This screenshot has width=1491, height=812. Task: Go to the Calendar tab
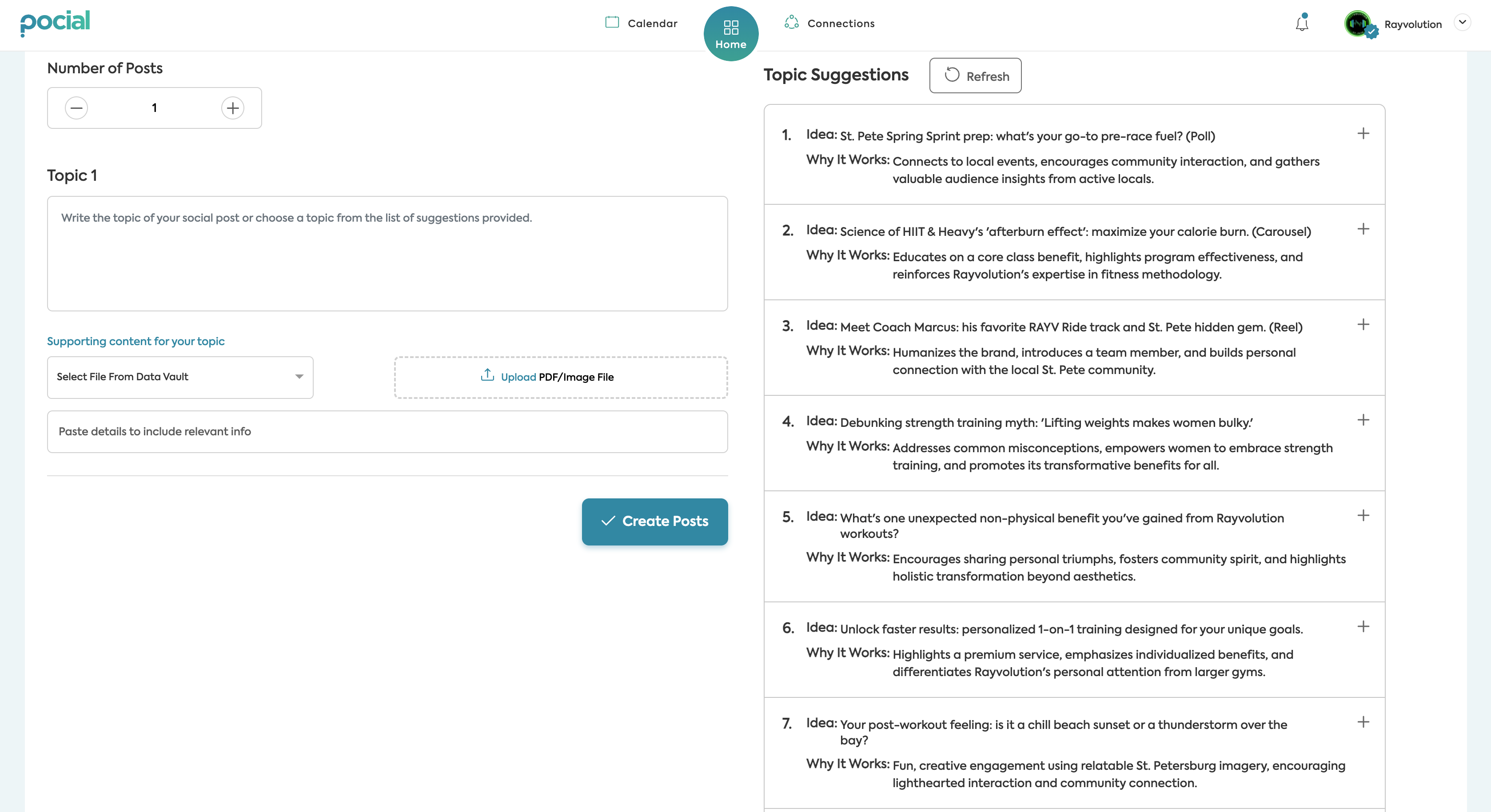point(641,24)
